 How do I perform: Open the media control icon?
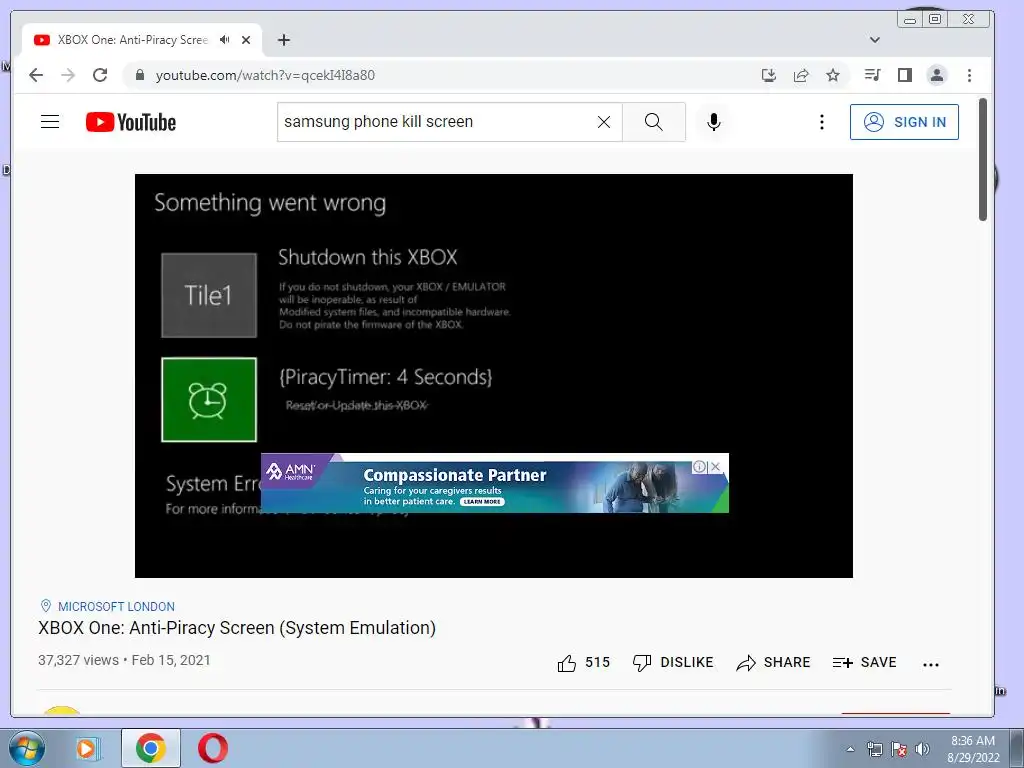[872, 75]
